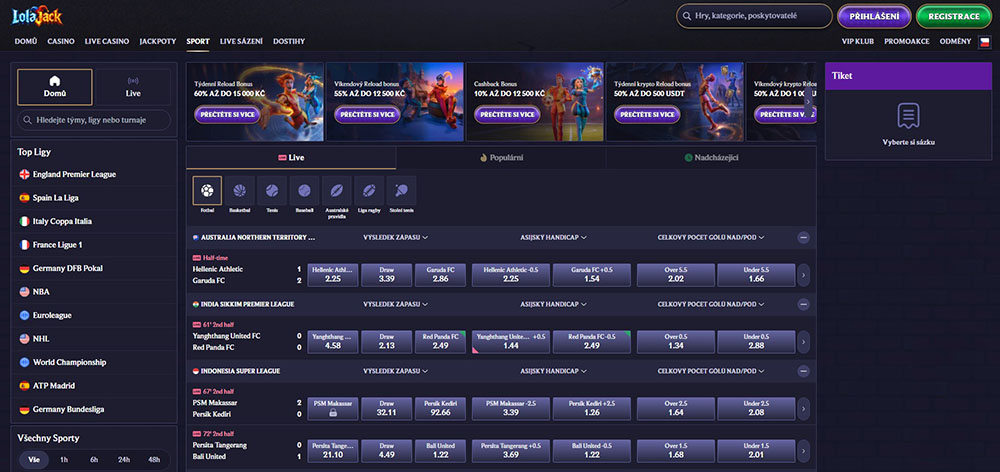Click the Přihlášení button
The image size is (1000, 472).
click(x=874, y=17)
